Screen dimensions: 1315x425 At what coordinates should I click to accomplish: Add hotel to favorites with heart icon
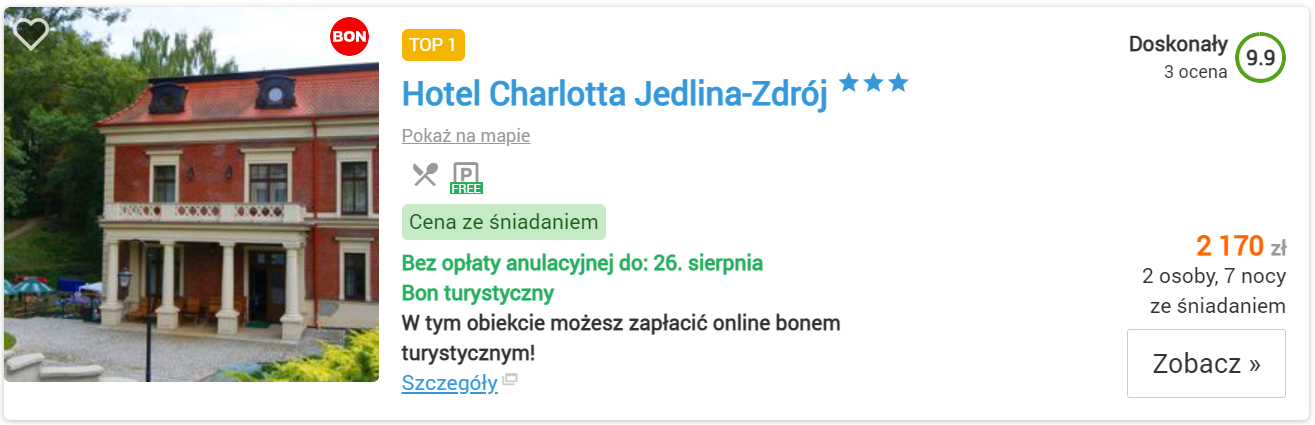pos(31,34)
